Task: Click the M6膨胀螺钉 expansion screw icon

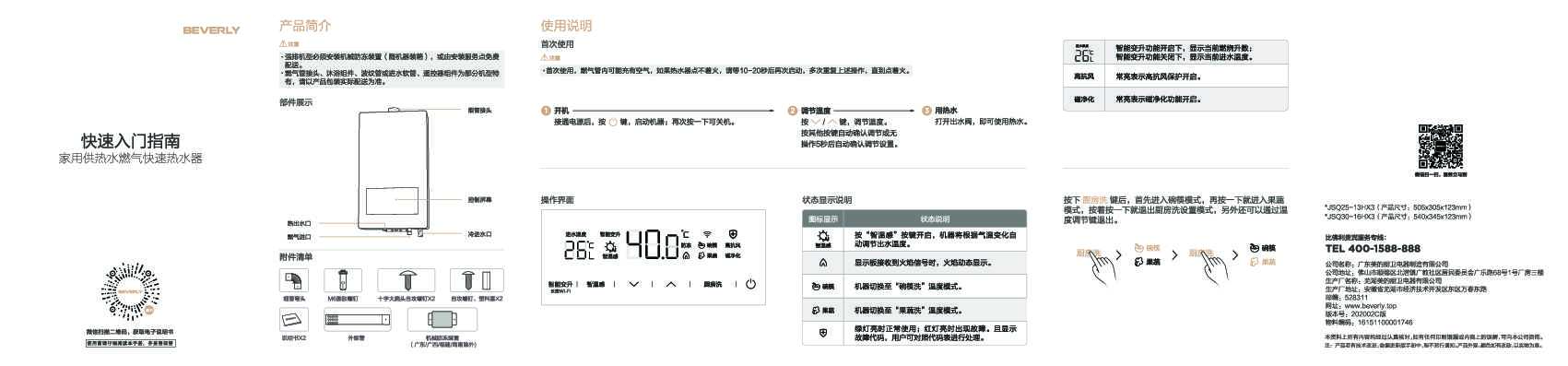Action: [343, 280]
